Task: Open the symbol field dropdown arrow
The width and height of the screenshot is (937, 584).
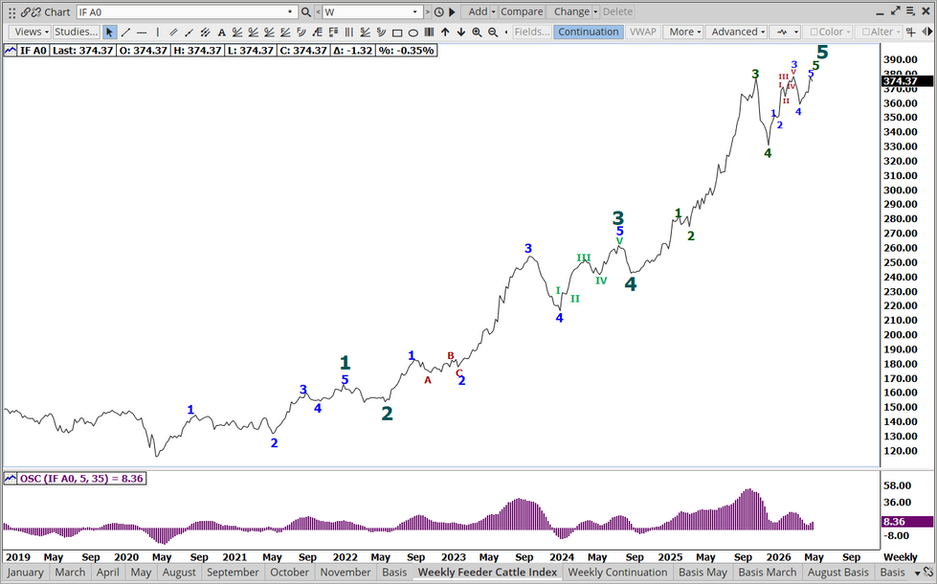Action: pos(290,12)
